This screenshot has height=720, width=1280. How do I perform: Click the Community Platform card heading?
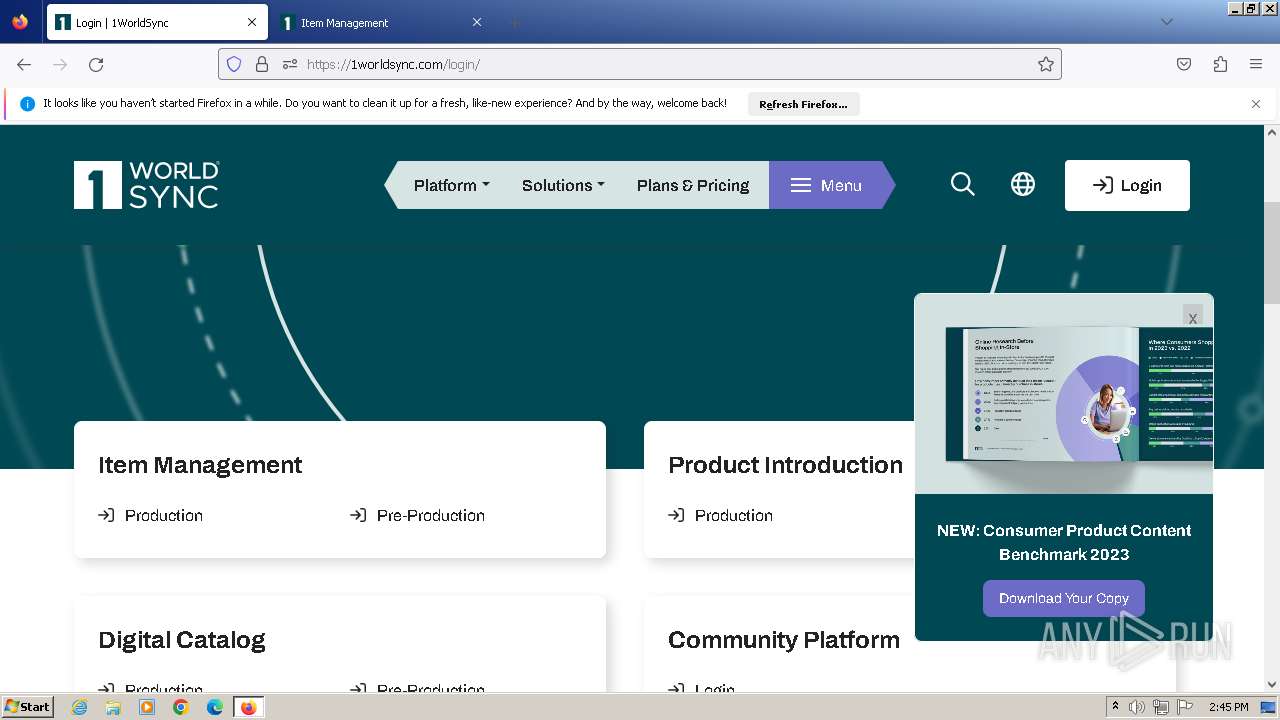coord(784,640)
